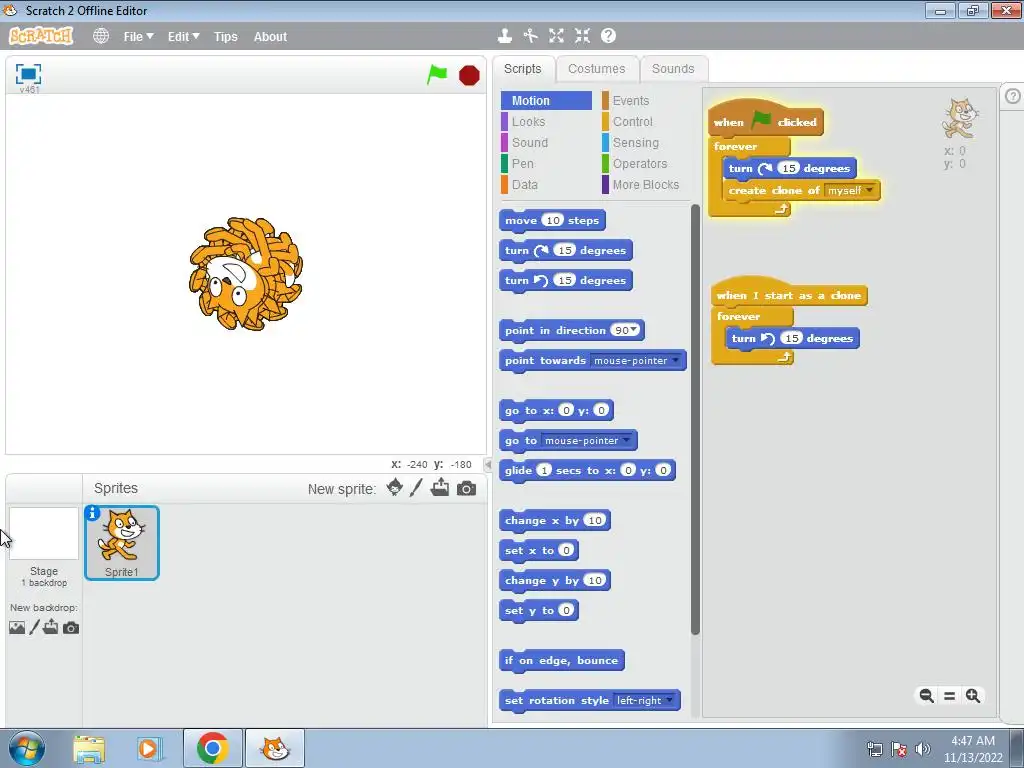Select the Delete scissors tool

pyautogui.click(x=530, y=36)
